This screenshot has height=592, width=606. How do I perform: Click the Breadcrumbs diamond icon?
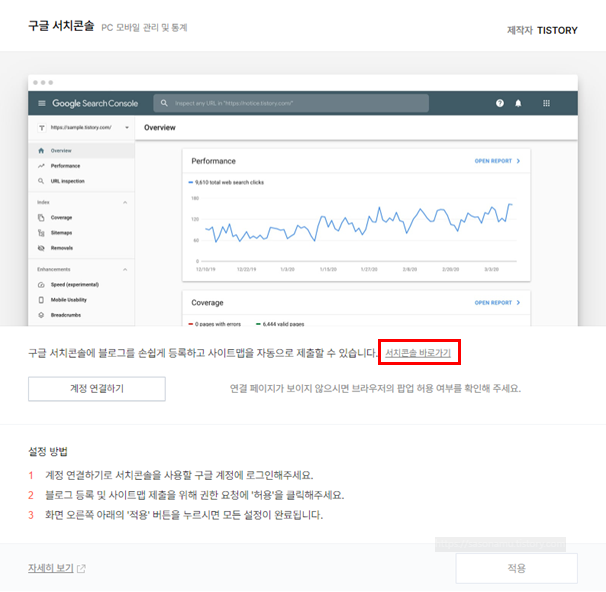coord(41,315)
